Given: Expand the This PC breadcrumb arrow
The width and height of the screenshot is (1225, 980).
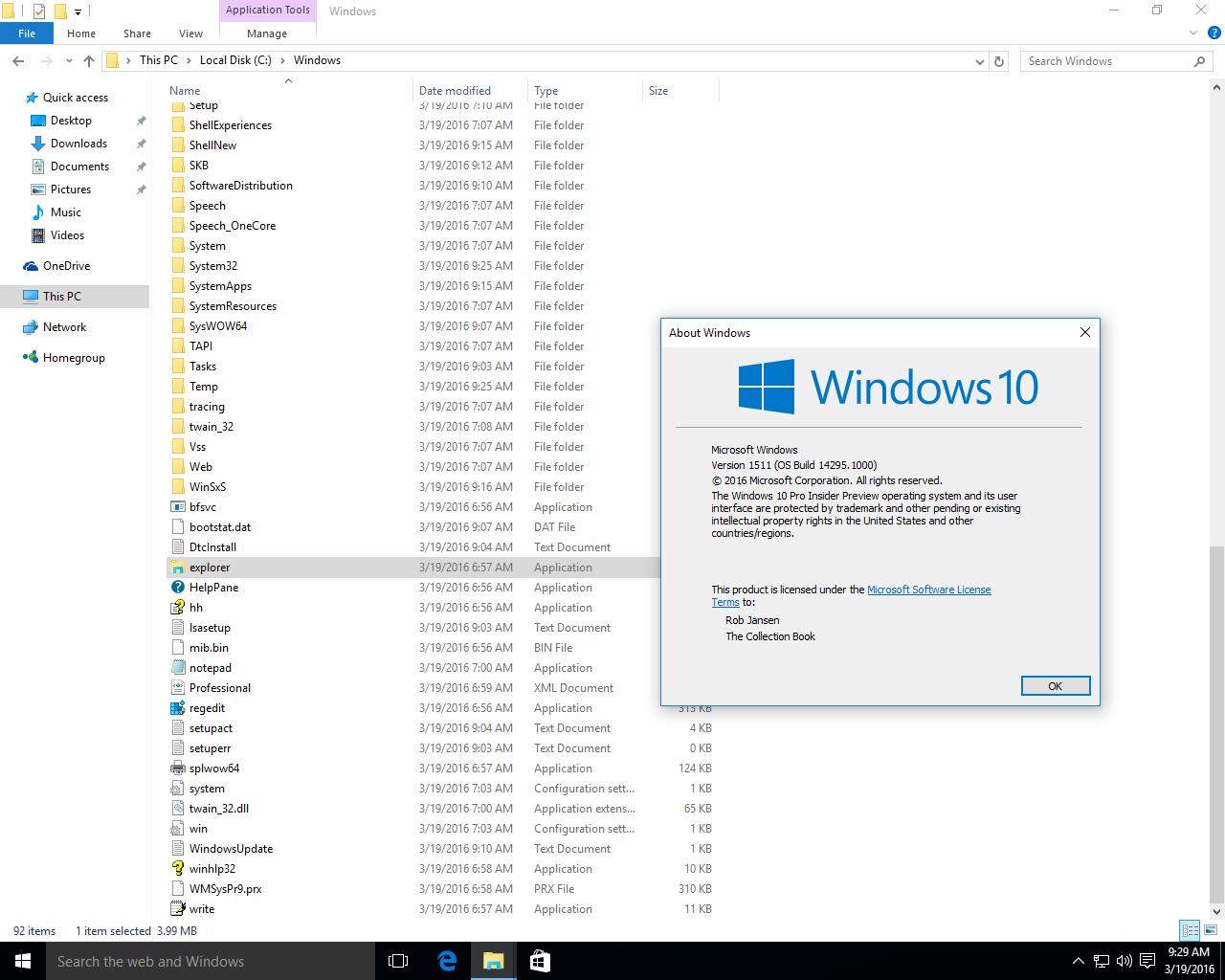Looking at the screenshot, I should pyautogui.click(x=189, y=60).
